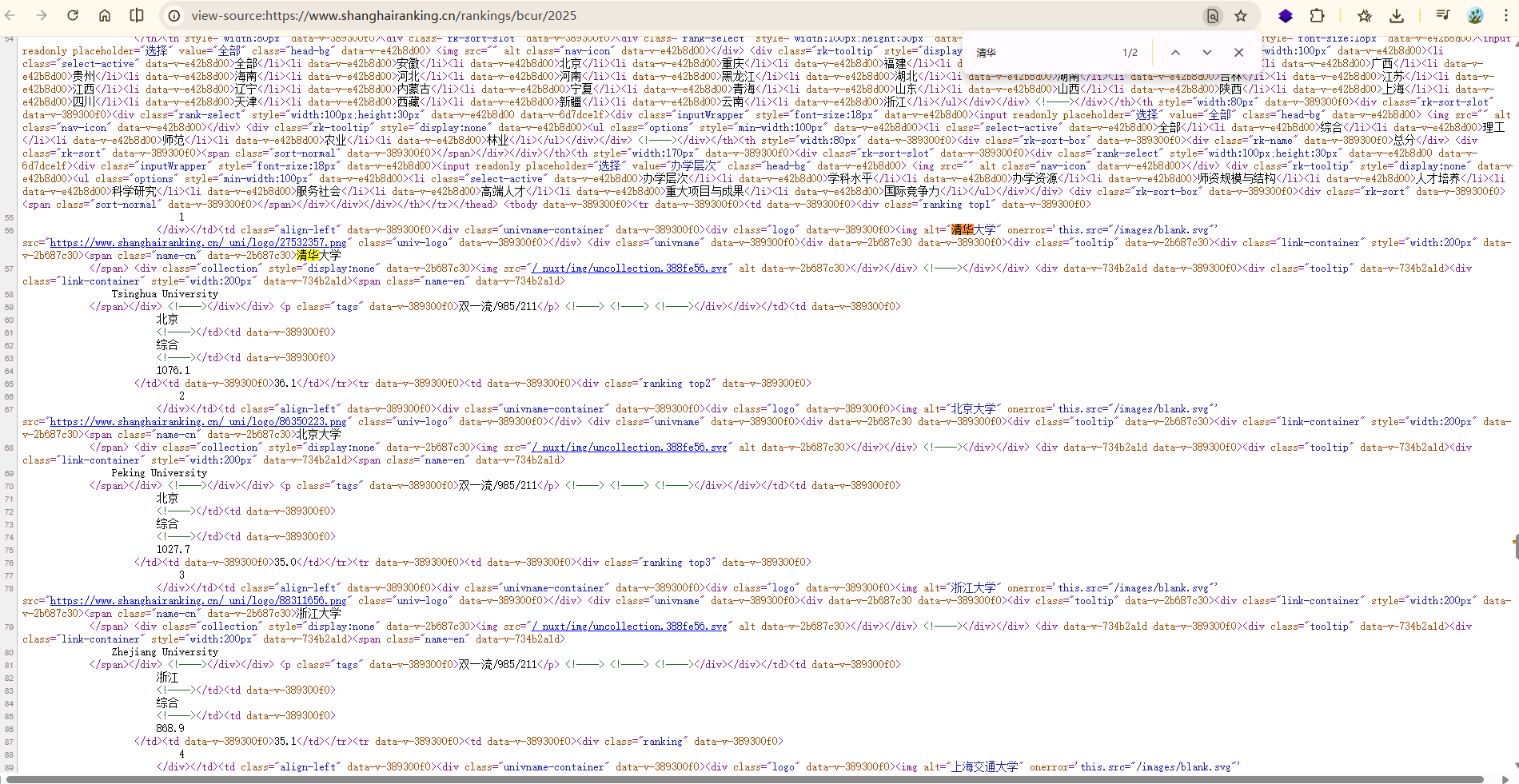The height and width of the screenshot is (784, 1519).
Task: Open uncollection svg link on line 68
Action: pyautogui.click(x=630, y=447)
